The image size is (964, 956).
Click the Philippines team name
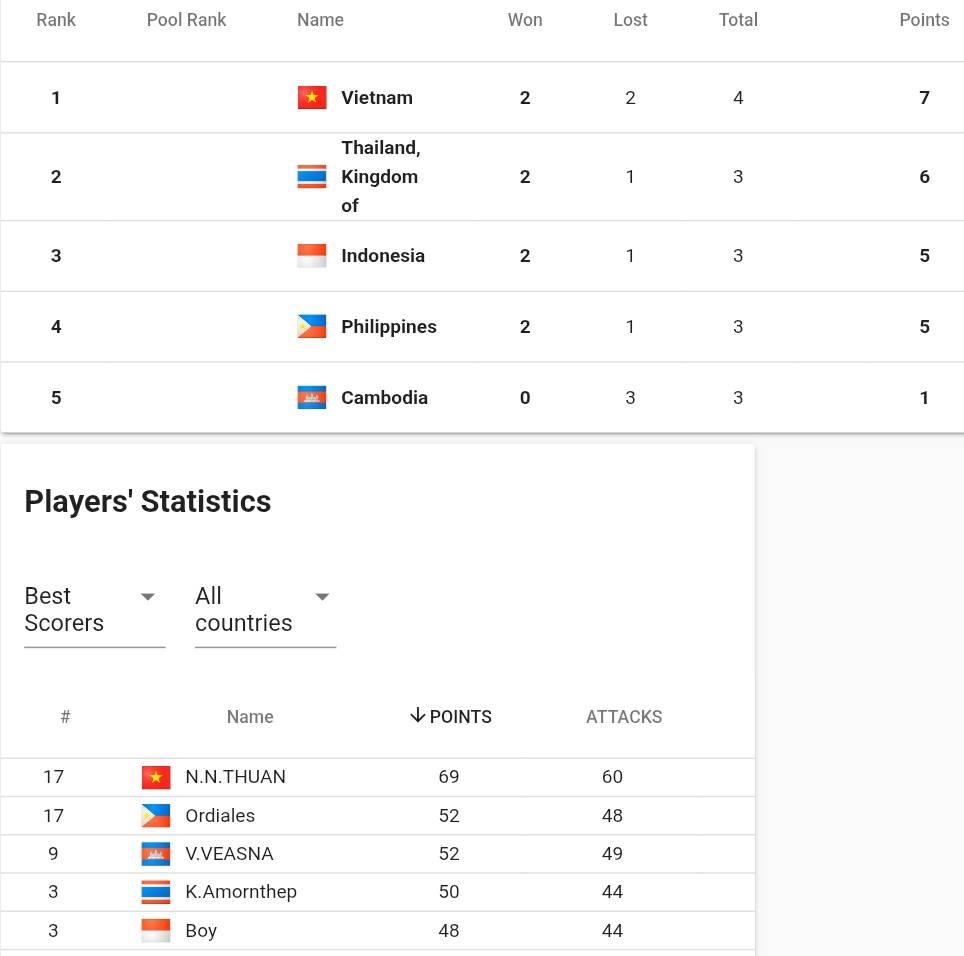(x=389, y=326)
